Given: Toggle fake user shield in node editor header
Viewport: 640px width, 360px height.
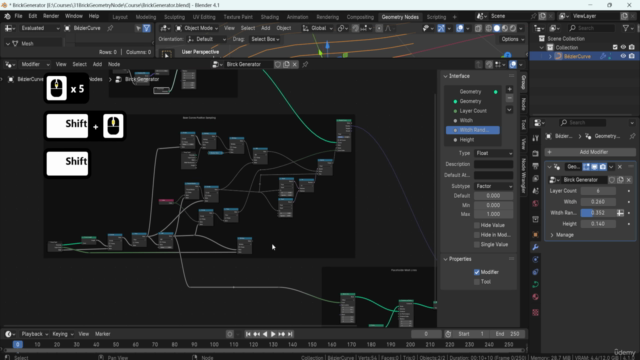Looking at the screenshot, I should click(x=278, y=64).
